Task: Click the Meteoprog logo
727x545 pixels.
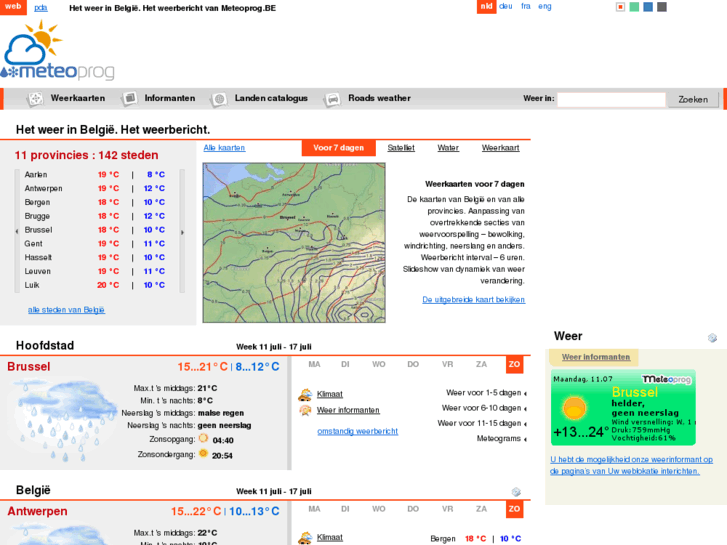Action: pos(57,52)
